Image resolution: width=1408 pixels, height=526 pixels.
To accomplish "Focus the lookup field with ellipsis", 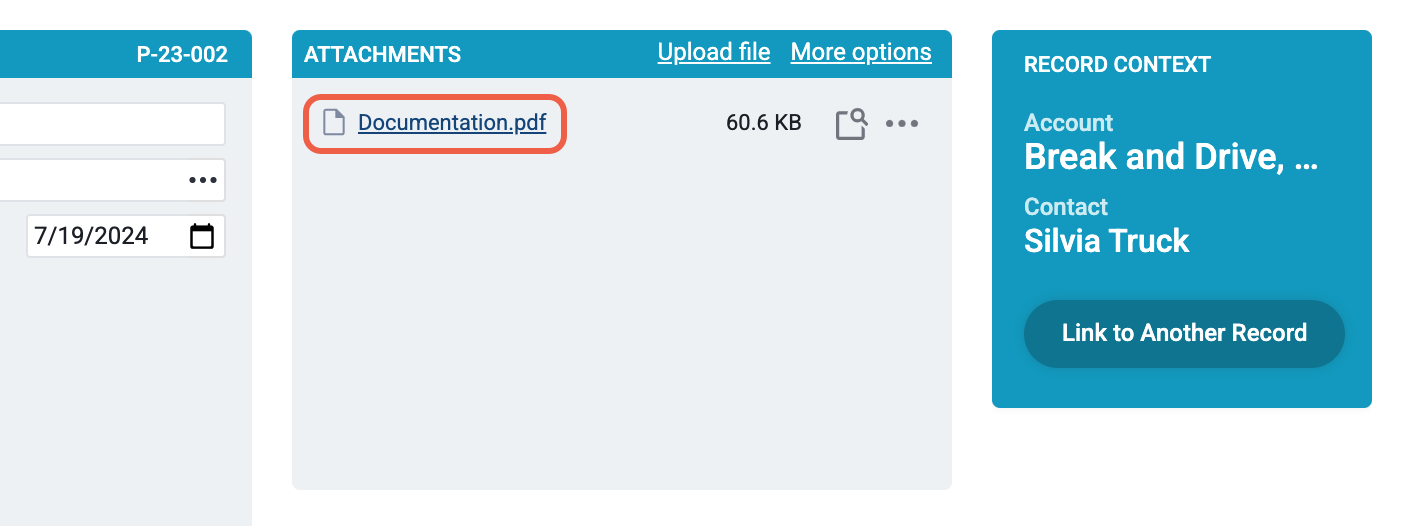I will point(112,180).
